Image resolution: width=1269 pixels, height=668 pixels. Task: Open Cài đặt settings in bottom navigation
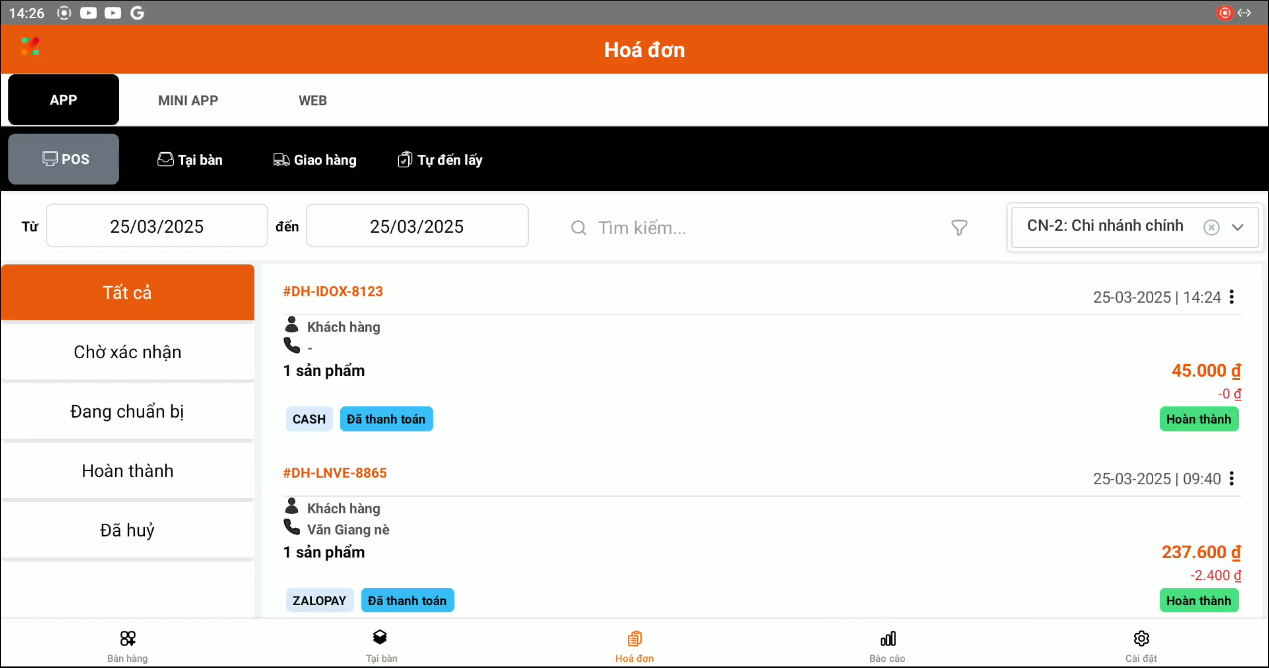1141,645
